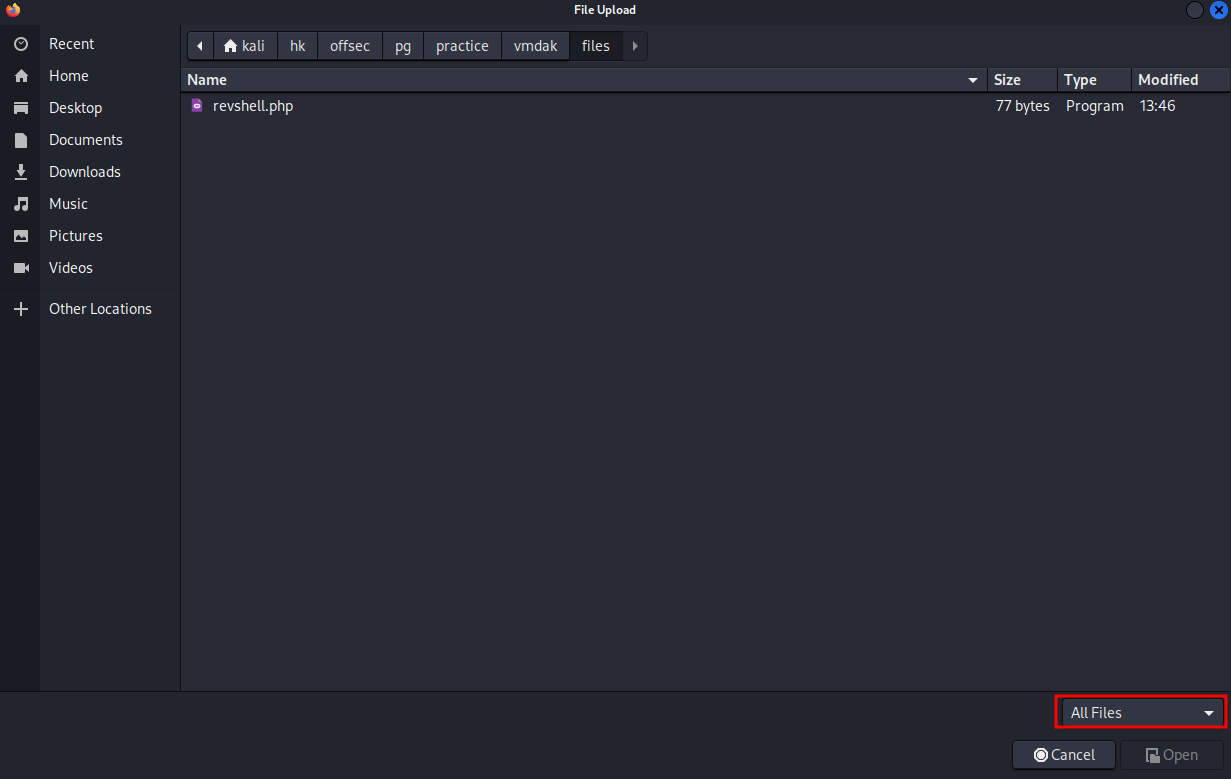
Task: Click the Music note icon
Action: (x=20, y=204)
